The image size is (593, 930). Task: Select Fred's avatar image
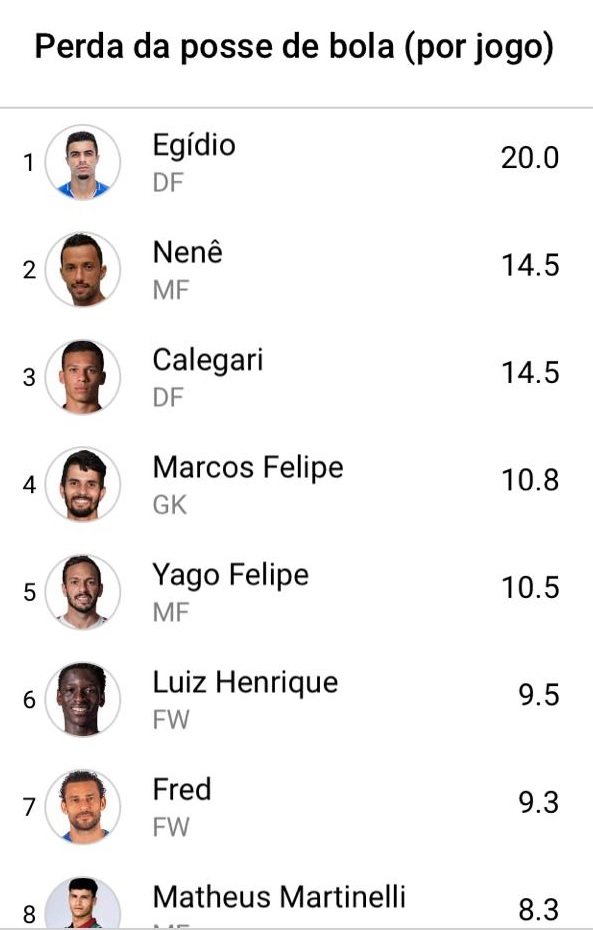[x=83, y=807]
